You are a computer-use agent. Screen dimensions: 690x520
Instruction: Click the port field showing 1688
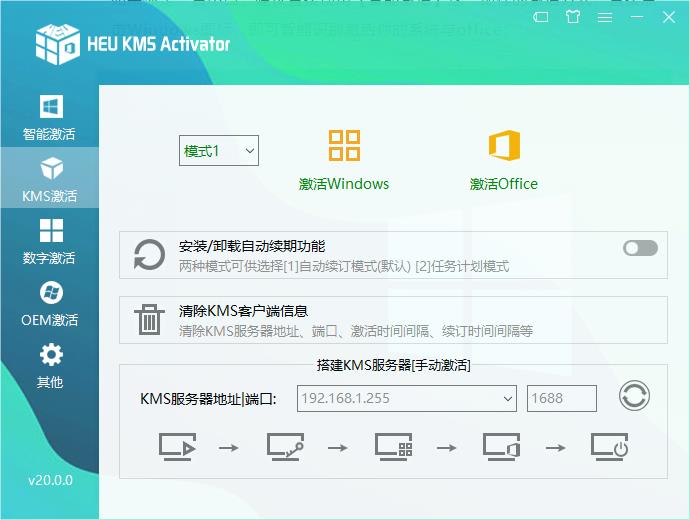pyautogui.click(x=562, y=399)
